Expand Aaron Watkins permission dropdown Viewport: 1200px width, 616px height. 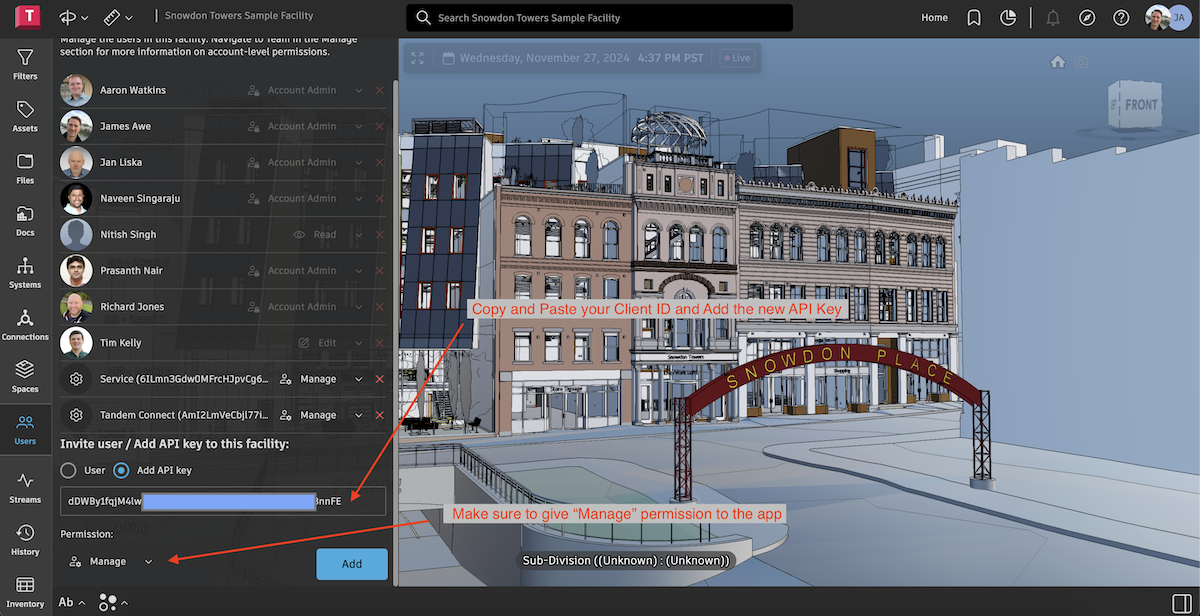click(x=358, y=90)
